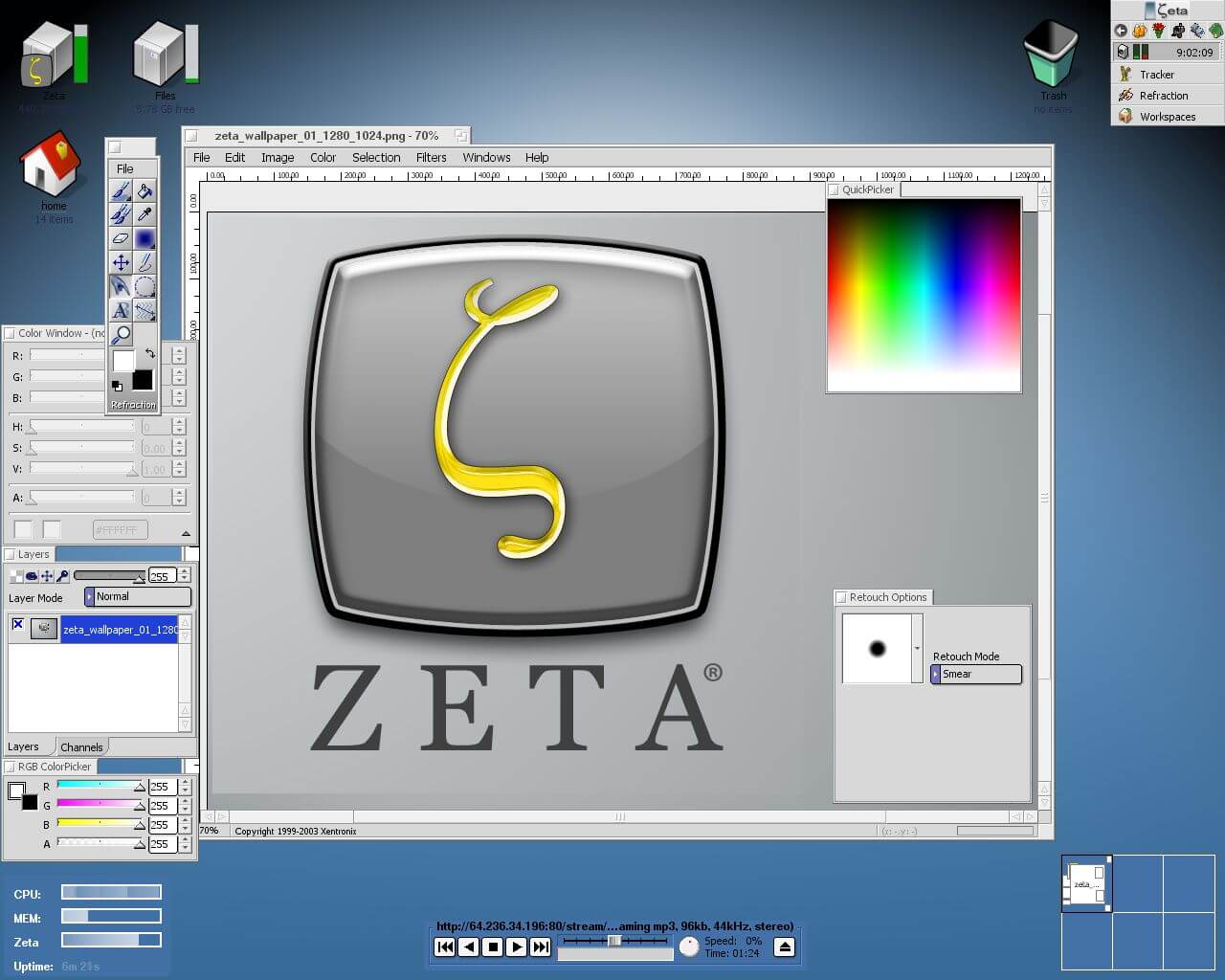The width and height of the screenshot is (1225, 980).
Task: Select the Eyedropper color picker tool
Action: point(145,214)
